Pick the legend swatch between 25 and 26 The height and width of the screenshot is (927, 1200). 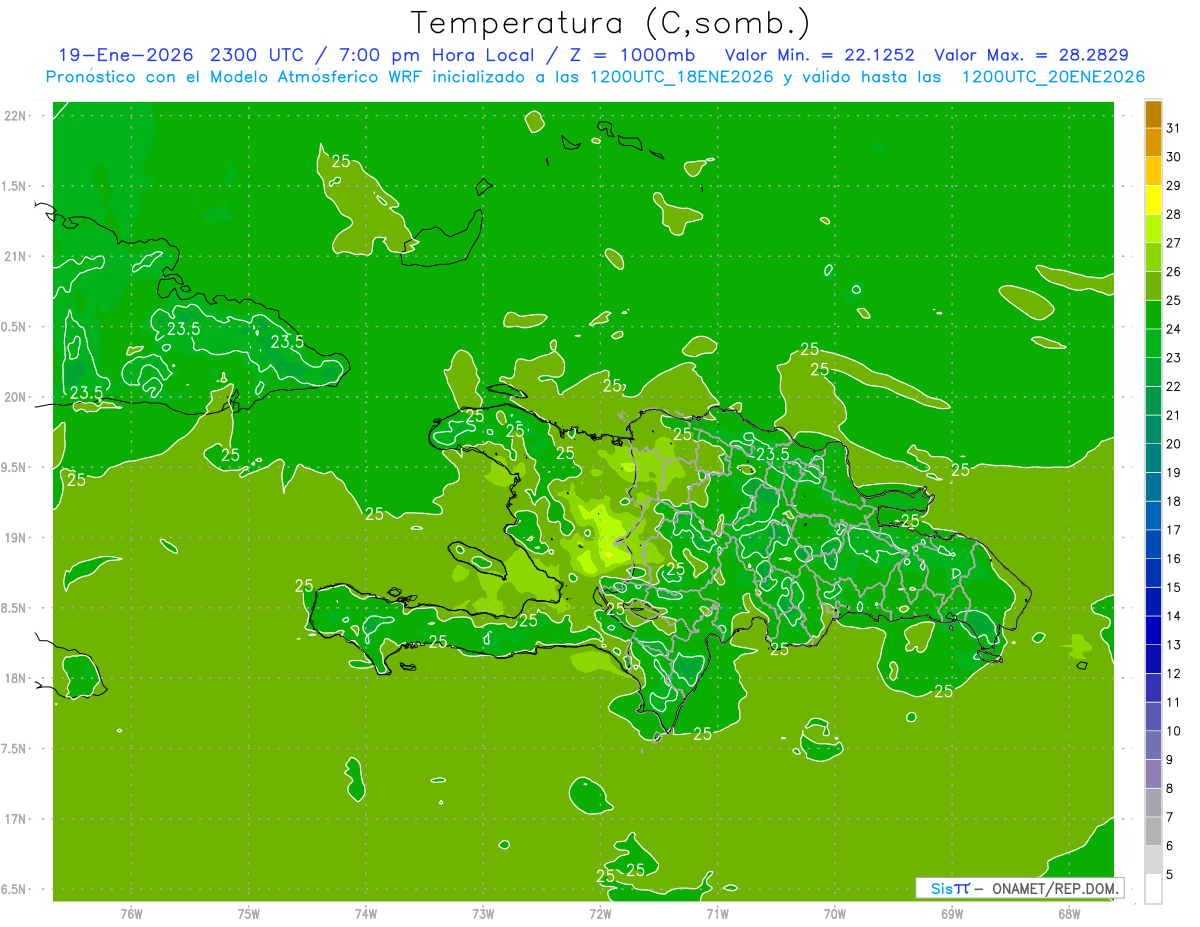pyautogui.click(x=1153, y=286)
